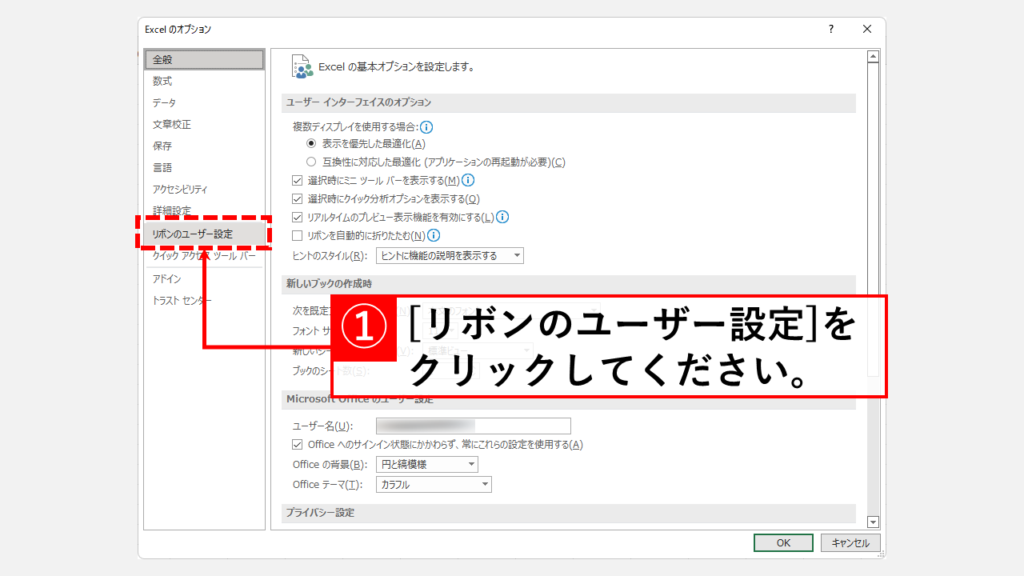The image size is (1024, 576).
Task: Close the Excel のオプション dialog
Action: coord(867,30)
